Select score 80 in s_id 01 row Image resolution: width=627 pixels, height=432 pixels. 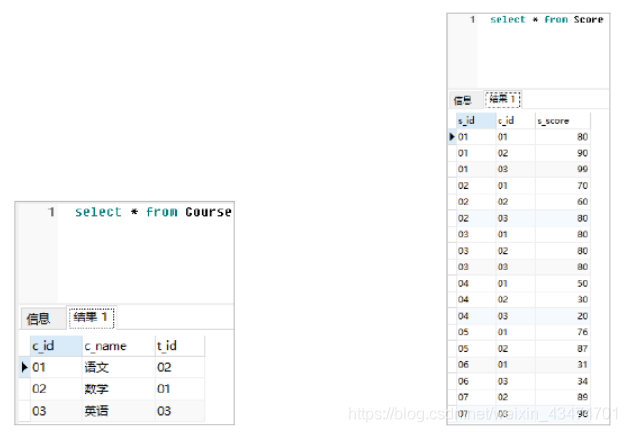click(563, 137)
